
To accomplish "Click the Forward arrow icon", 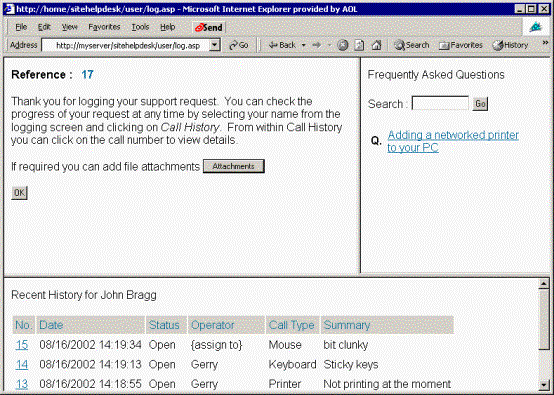I will click(317, 45).
